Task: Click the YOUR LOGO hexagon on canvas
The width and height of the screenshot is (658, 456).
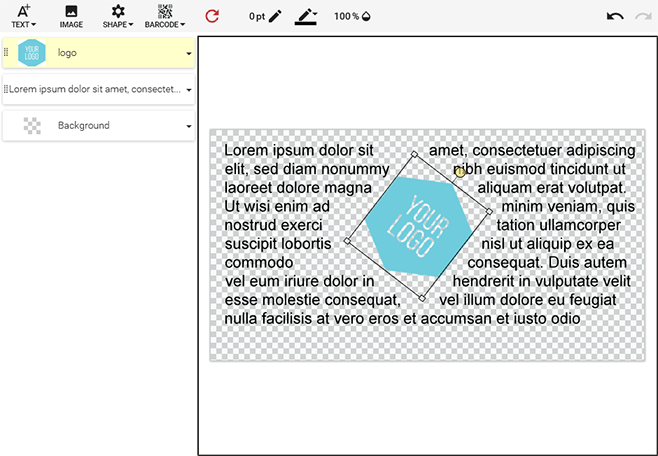Action: pyautogui.click(x=418, y=225)
